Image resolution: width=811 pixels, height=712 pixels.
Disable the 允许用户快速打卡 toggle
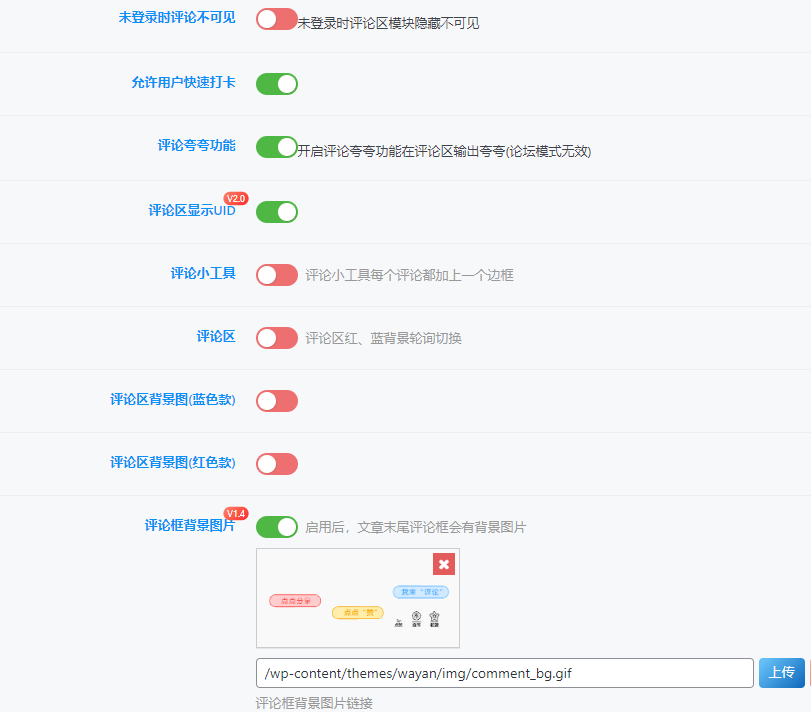click(x=277, y=84)
